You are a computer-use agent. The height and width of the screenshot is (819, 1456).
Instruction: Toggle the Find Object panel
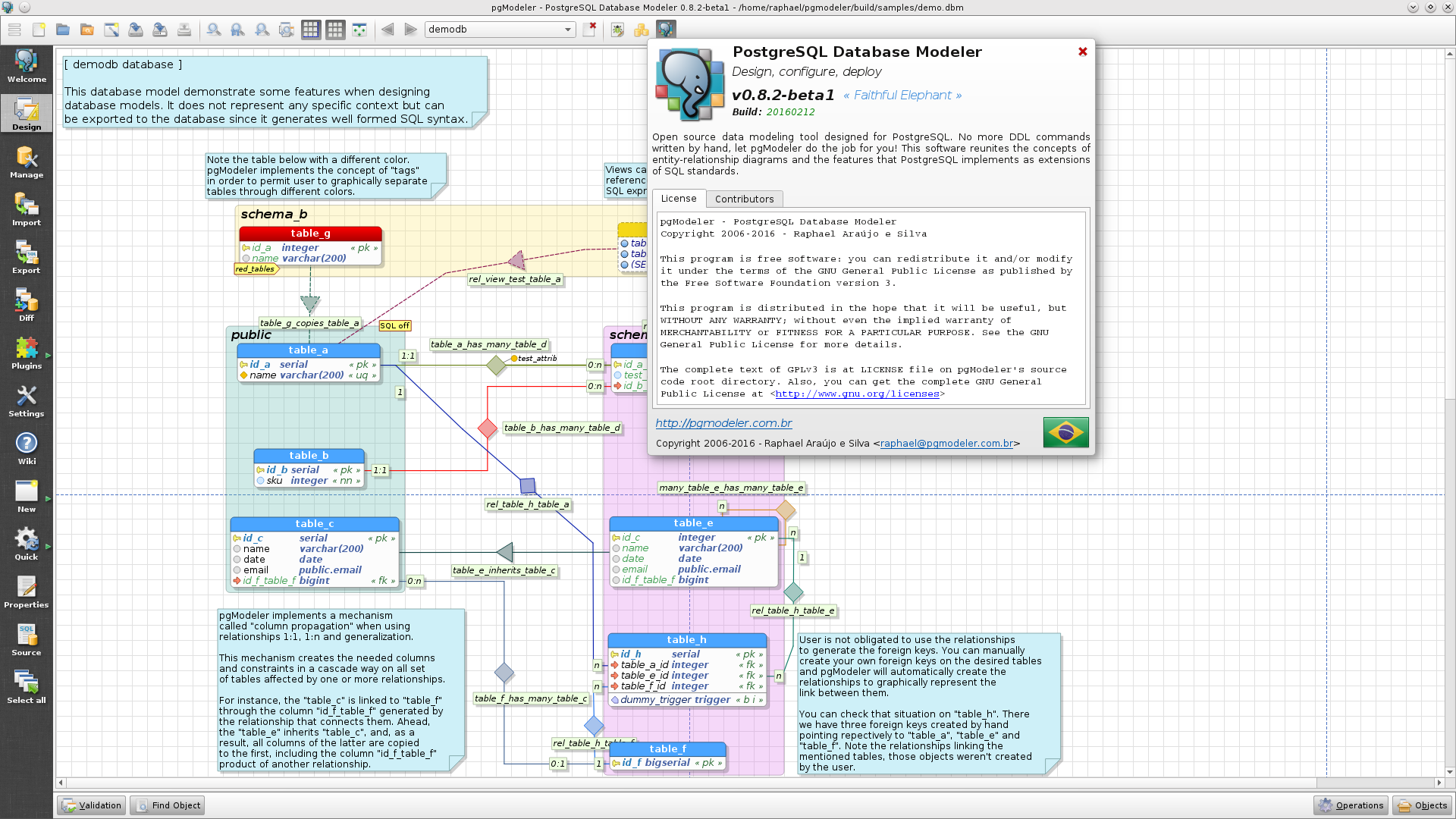click(167, 805)
